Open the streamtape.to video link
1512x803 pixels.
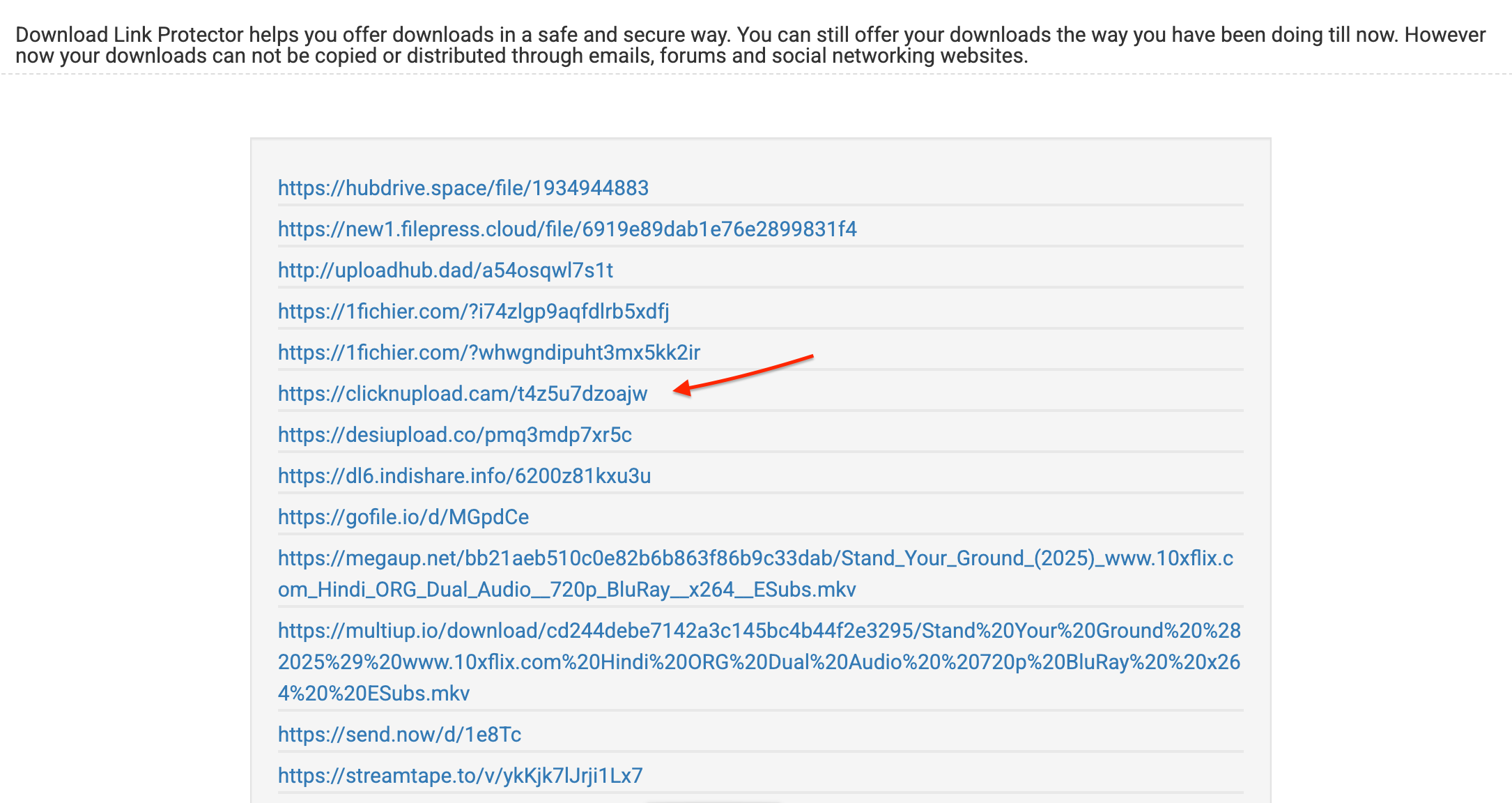point(460,776)
